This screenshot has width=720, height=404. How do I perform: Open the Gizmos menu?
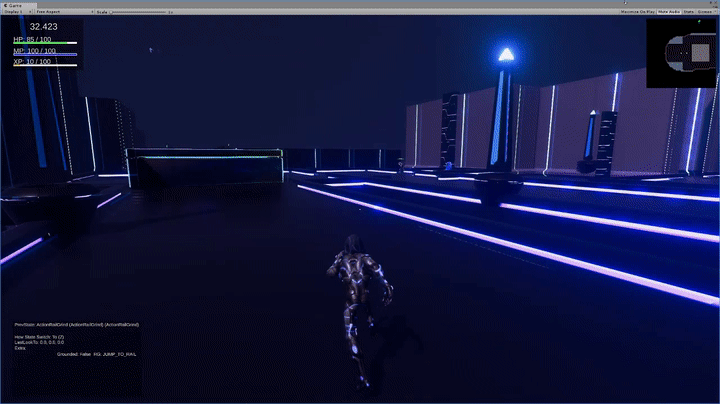(708, 12)
